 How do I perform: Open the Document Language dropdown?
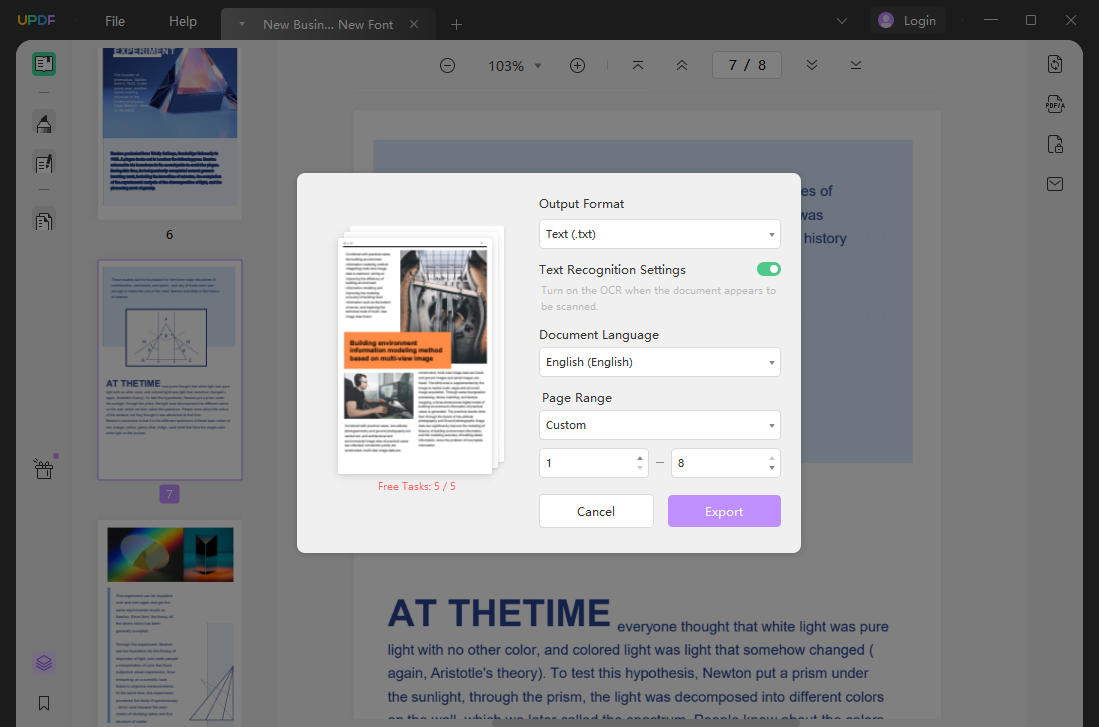659,361
